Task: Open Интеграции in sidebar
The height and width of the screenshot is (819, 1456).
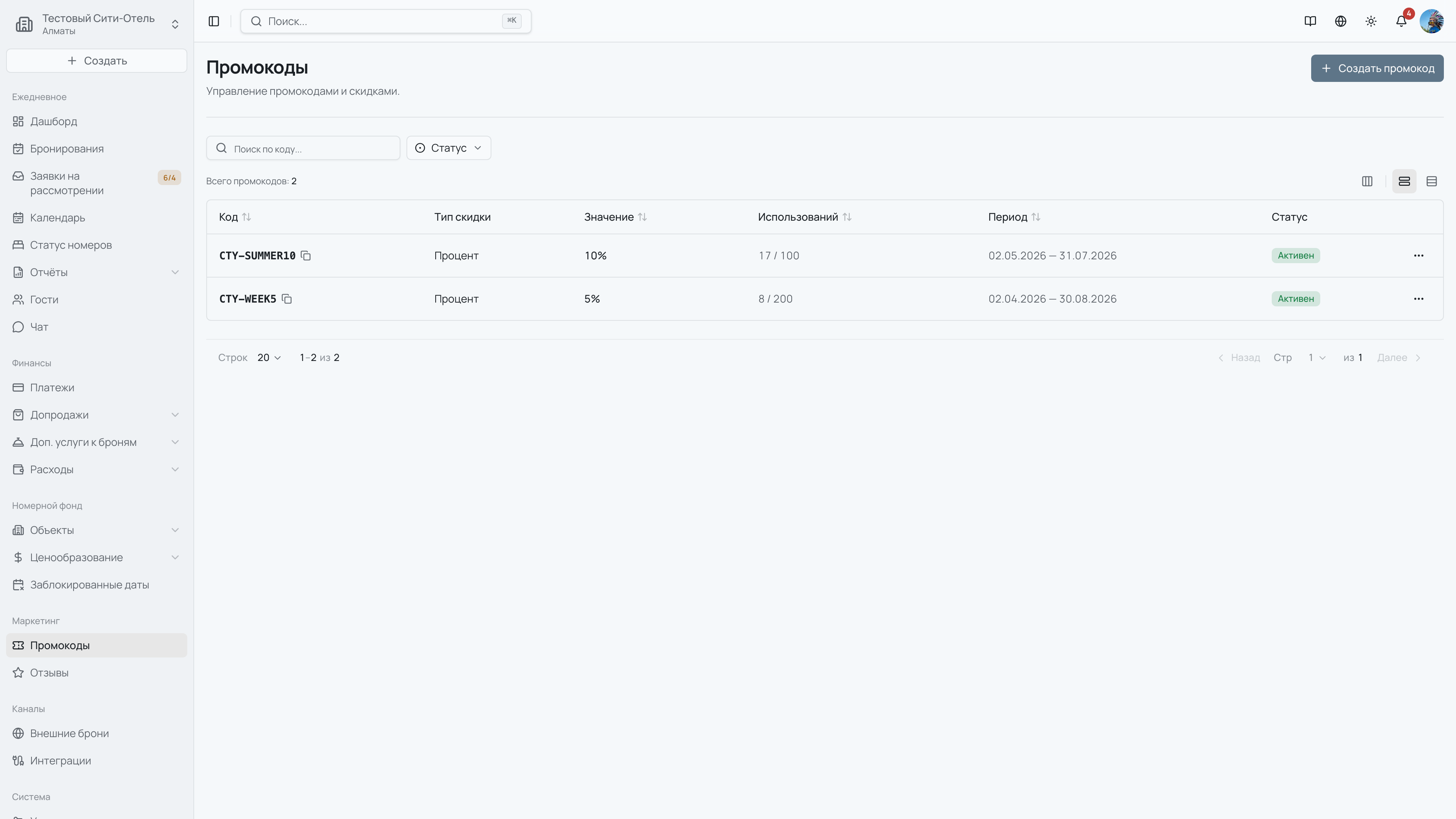Action: tap(97, 760)
